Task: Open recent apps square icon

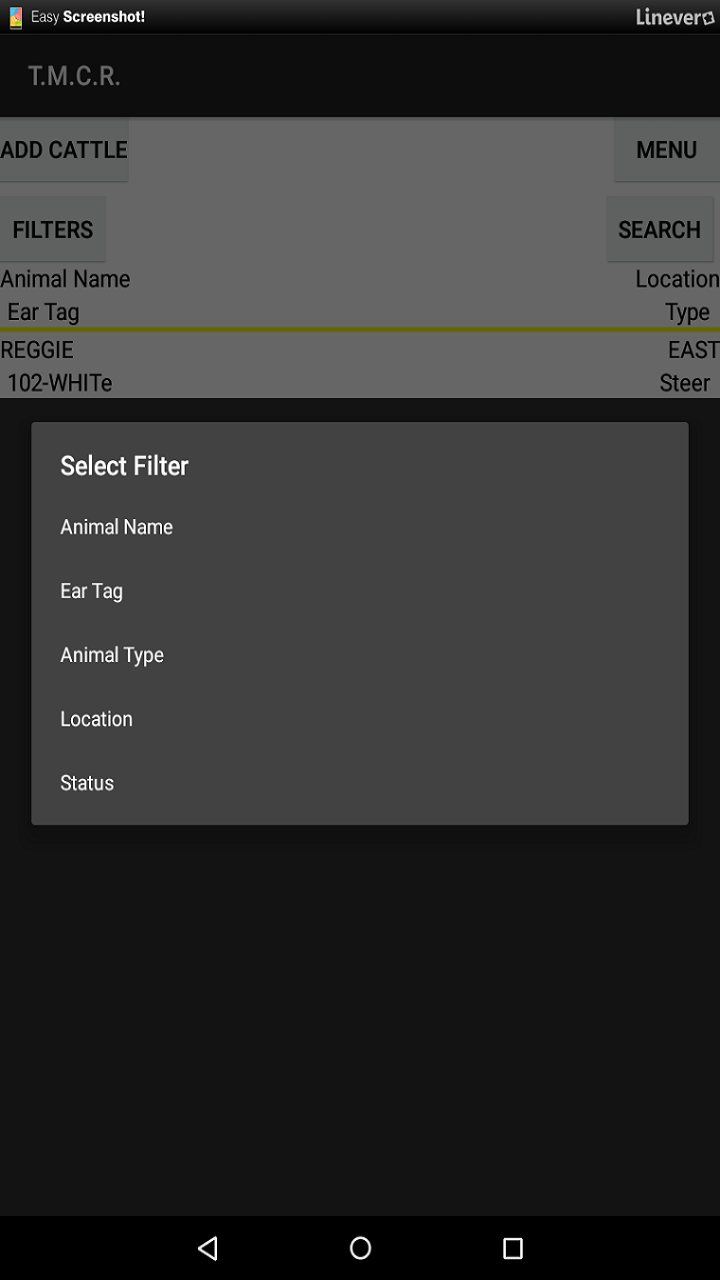Action: tap(512, 1247)
